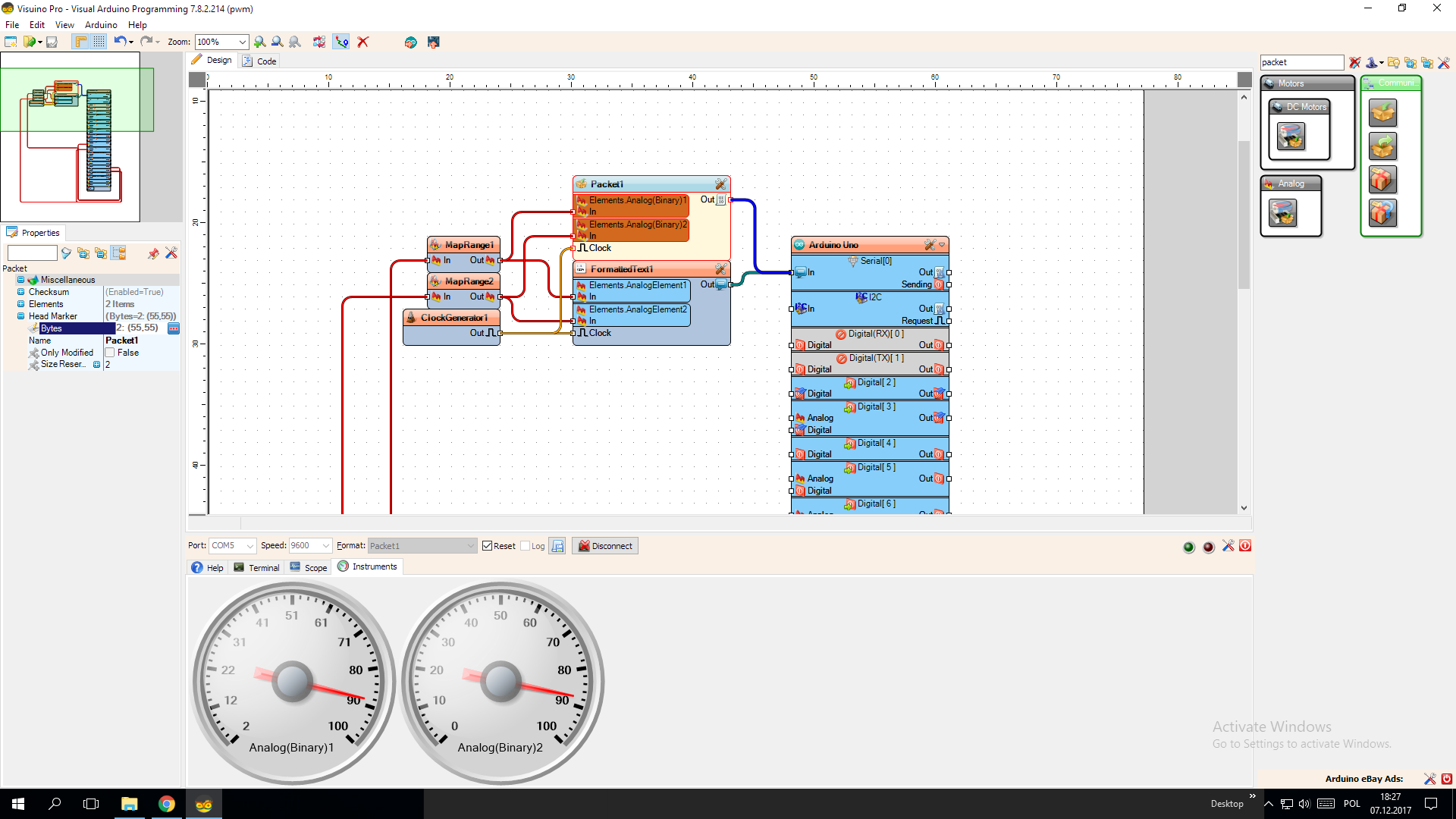This screenshot has width=1456, height=819.
Task: Collapse the Miscellaneous property group
Action: tap(21, 280)
